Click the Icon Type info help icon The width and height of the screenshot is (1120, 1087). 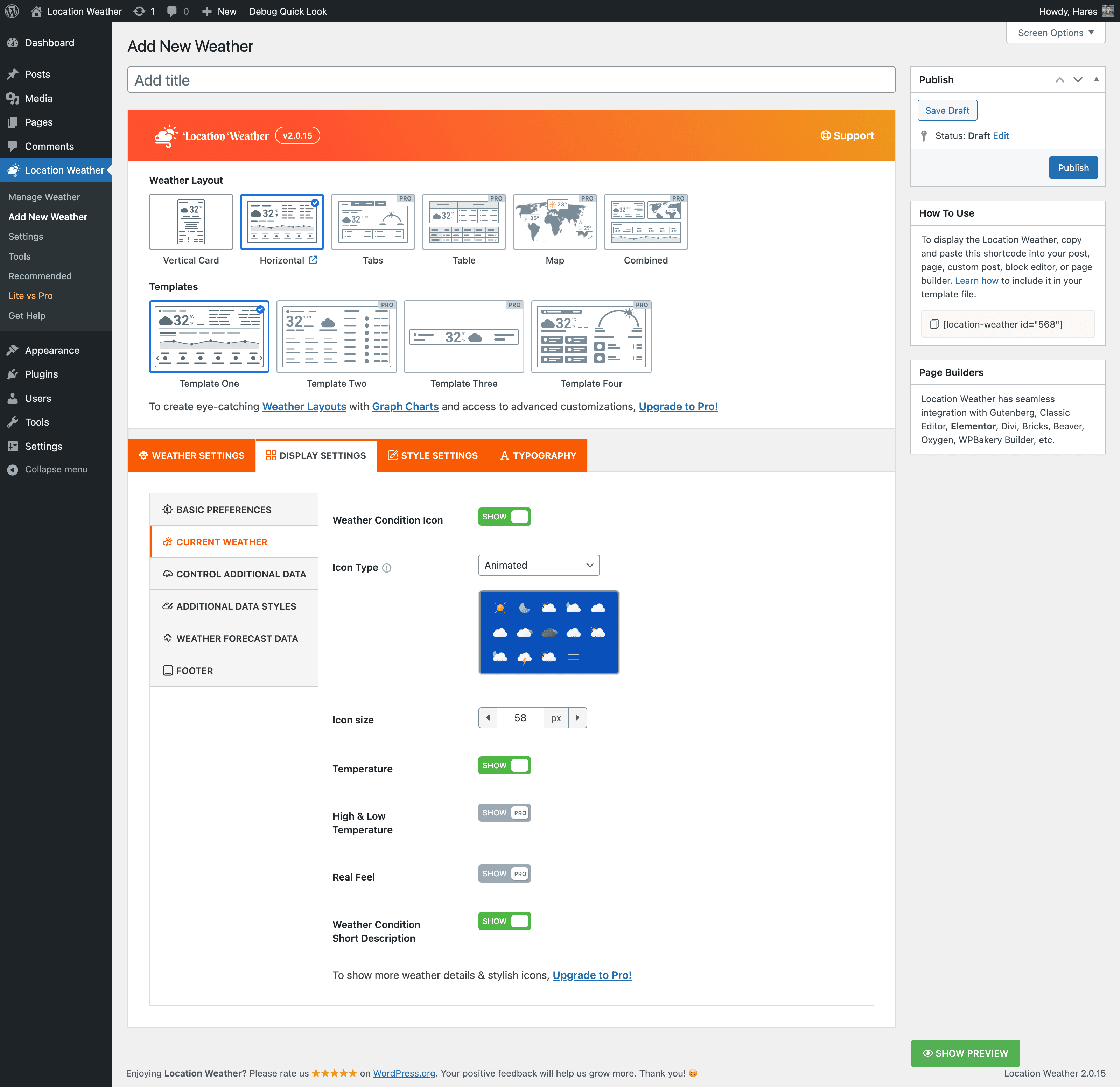[387, 568]
